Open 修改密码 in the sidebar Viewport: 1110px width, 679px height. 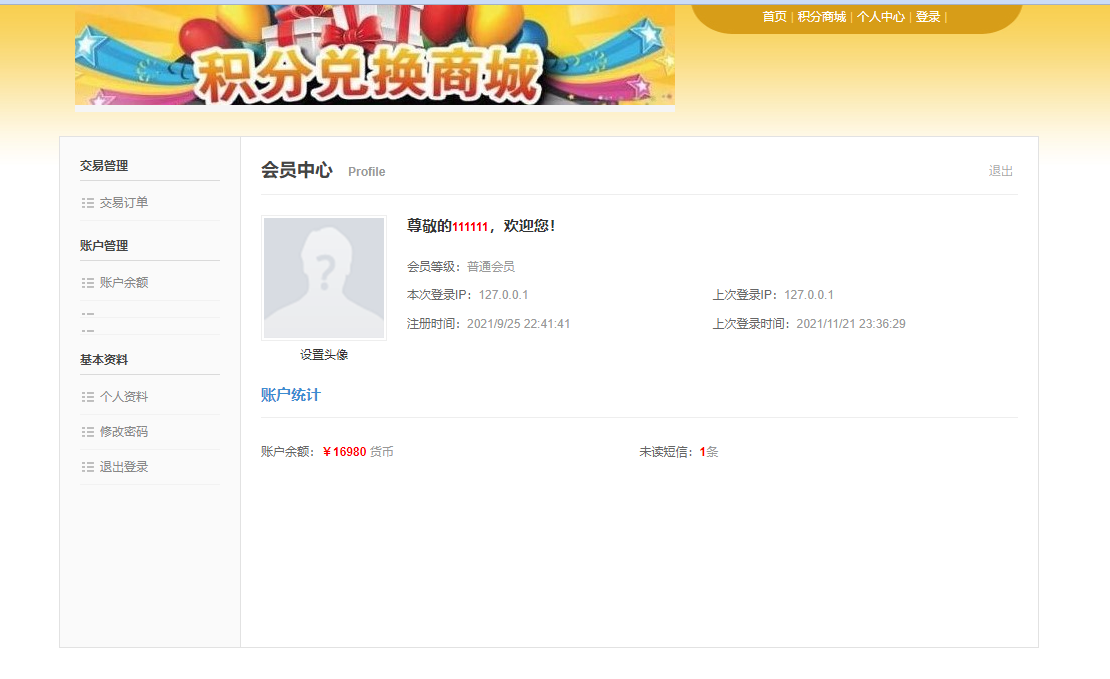point(123,431)
